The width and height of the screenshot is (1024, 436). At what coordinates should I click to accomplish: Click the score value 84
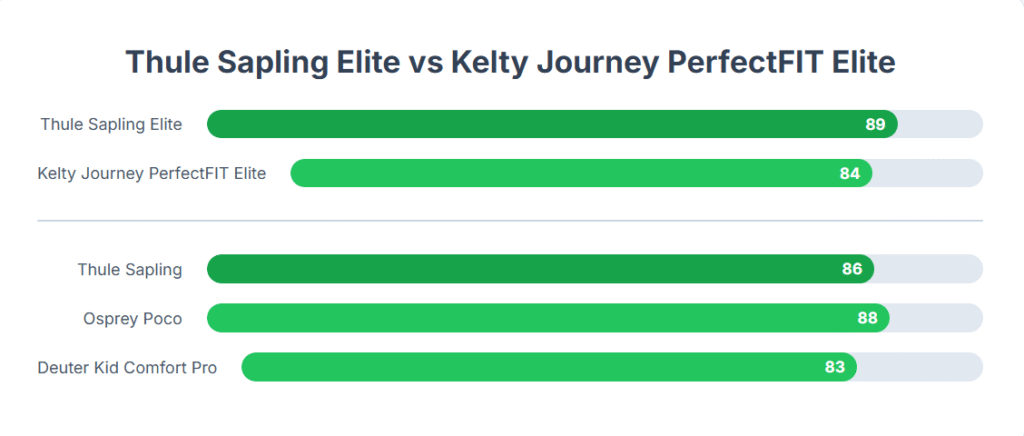850,174
